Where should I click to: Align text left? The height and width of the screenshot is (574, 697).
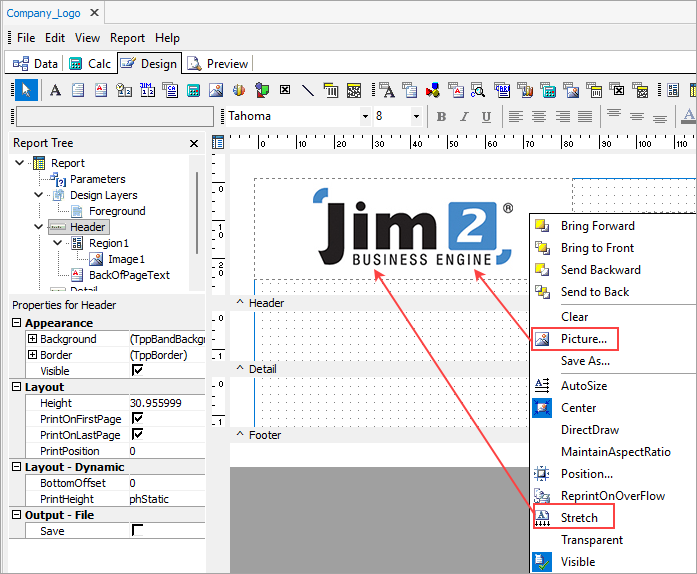pos(516,116)
